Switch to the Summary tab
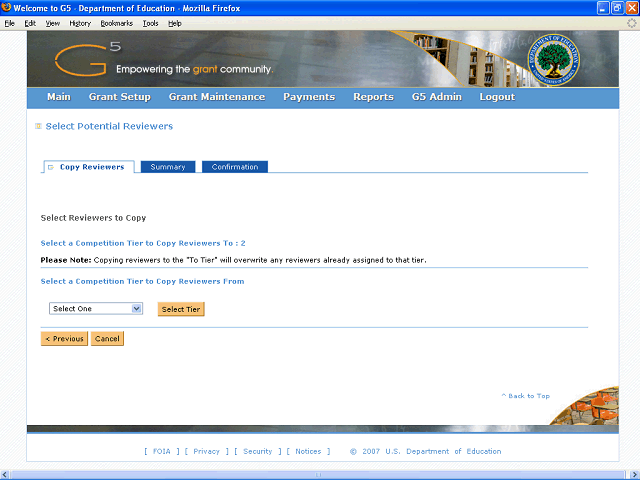The image size is (640, 480). click(x=168, y=167)
